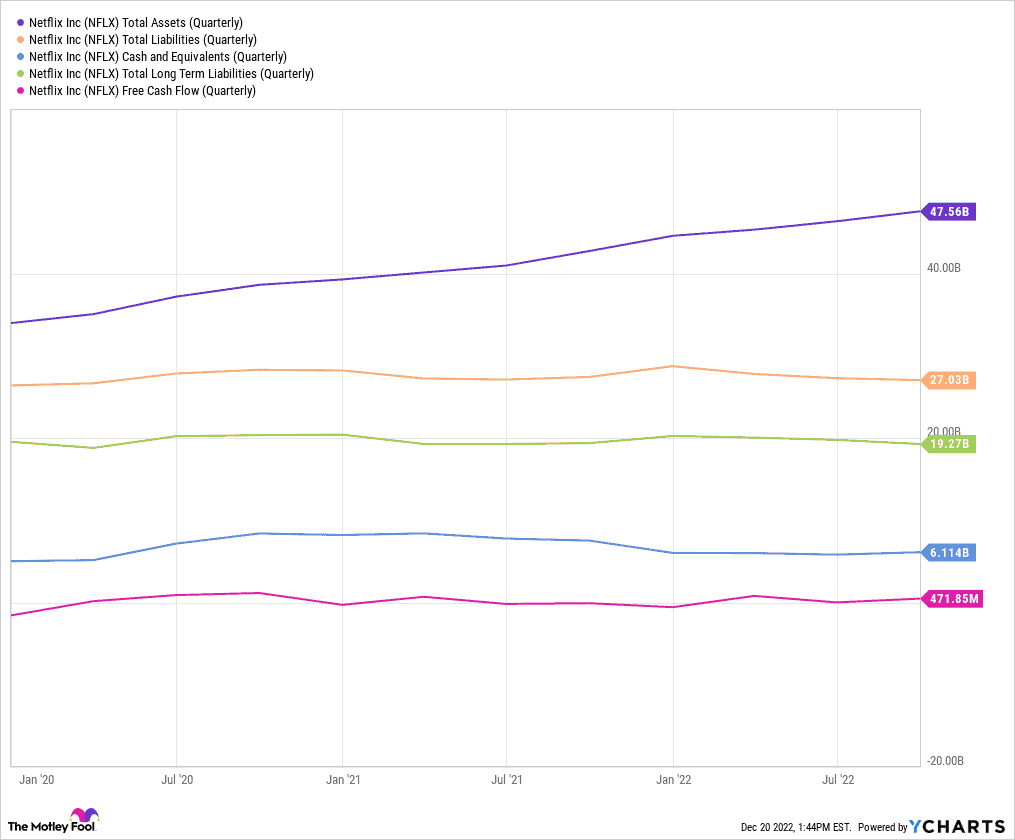Click The Motley Fool logo
1015x840 pixels.
tap(52, 821)
